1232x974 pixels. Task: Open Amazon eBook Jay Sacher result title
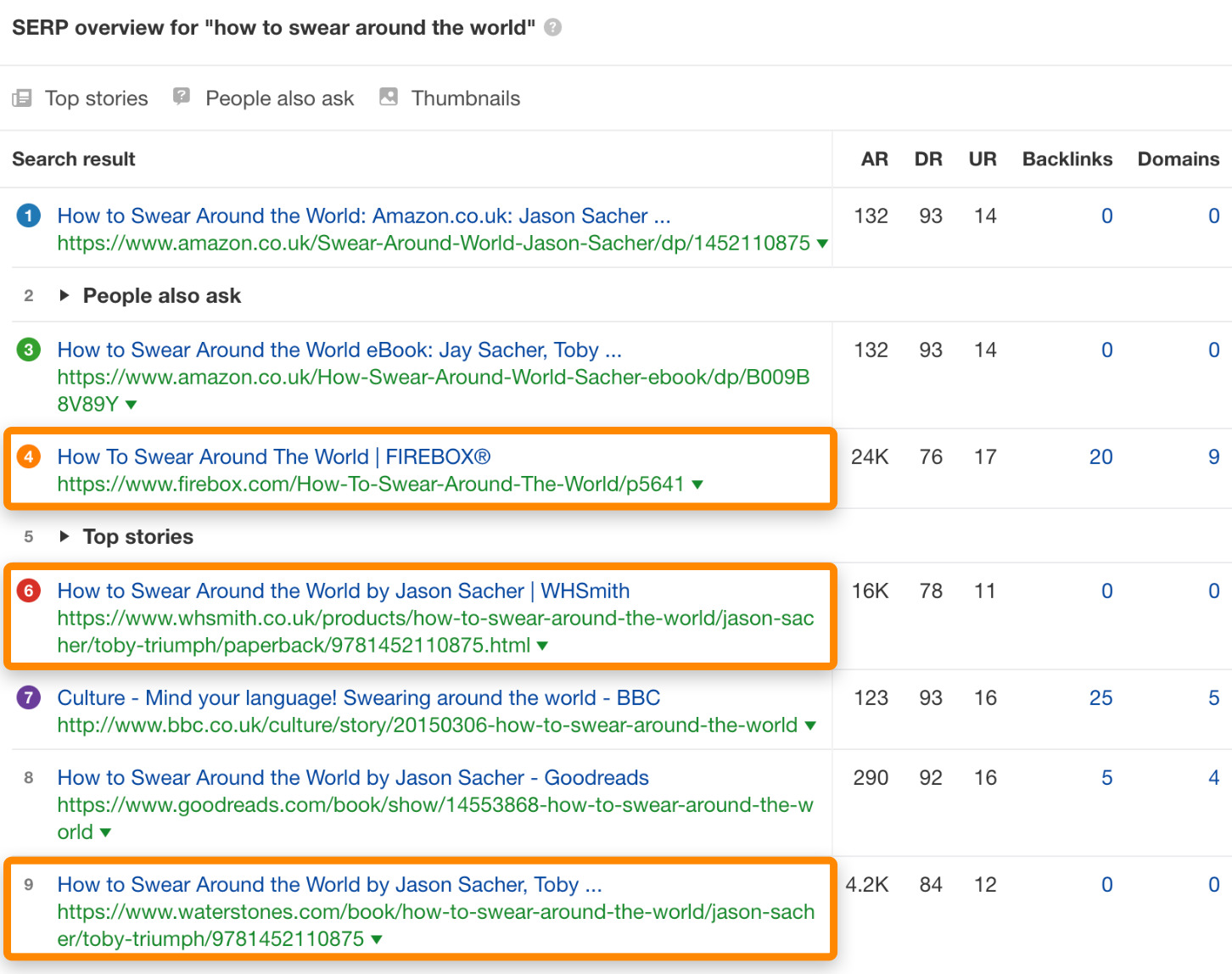(339, 350)
